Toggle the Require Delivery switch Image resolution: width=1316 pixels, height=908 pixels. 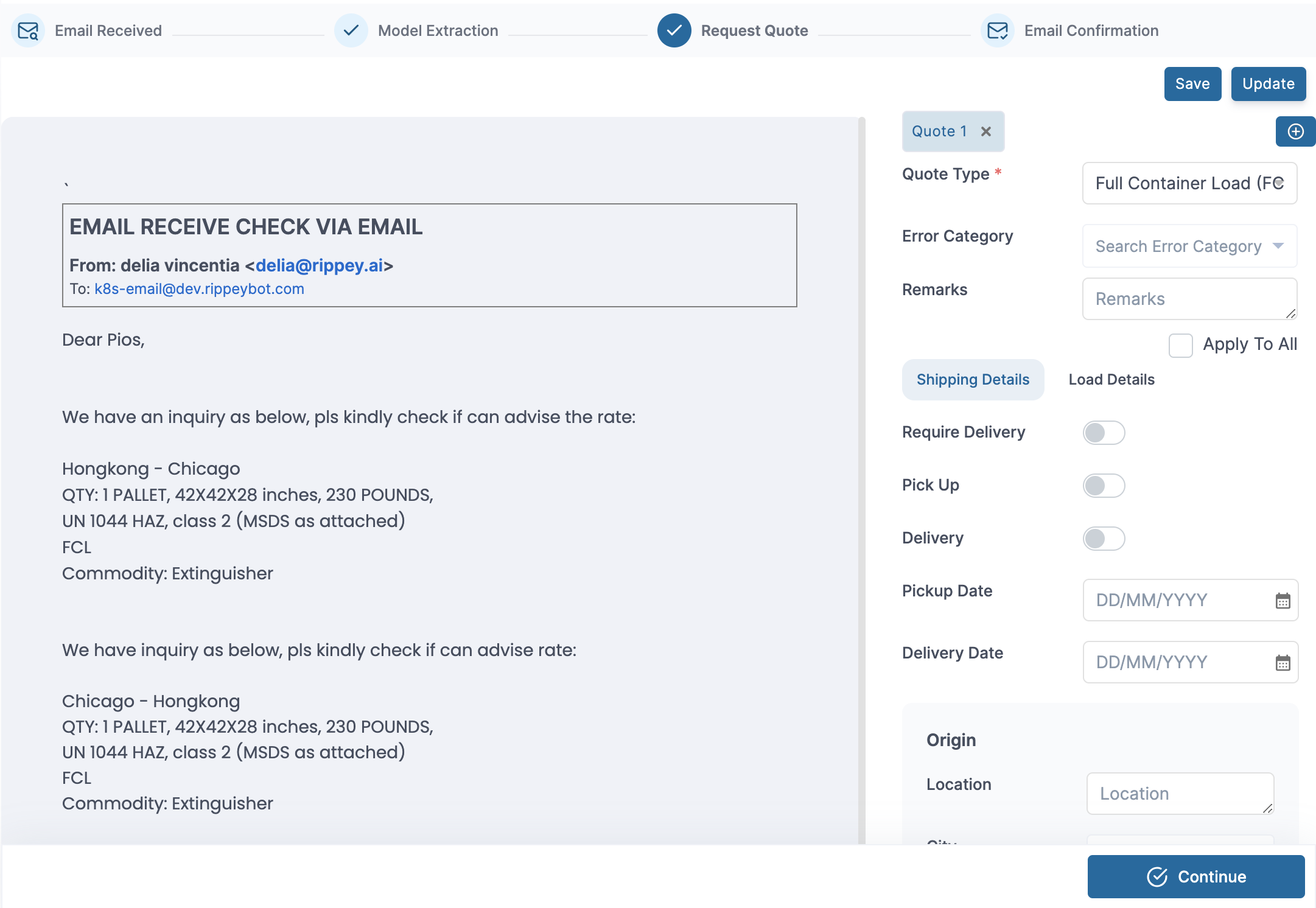click(1104, 433)
